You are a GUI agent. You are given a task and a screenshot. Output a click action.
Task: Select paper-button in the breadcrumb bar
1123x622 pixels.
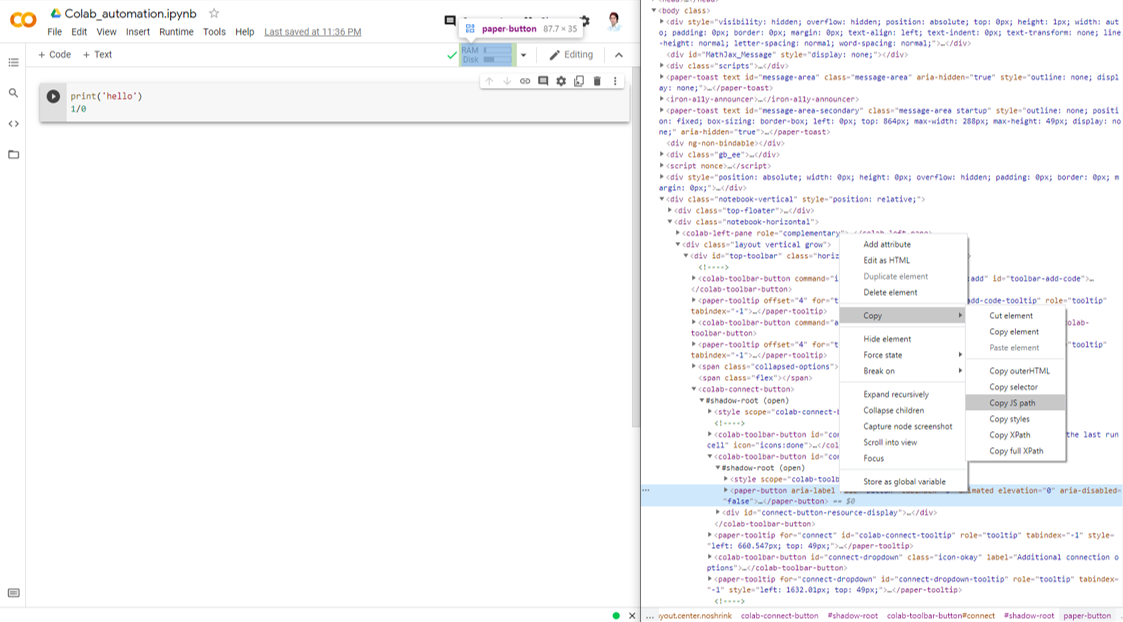(1086, 616)
